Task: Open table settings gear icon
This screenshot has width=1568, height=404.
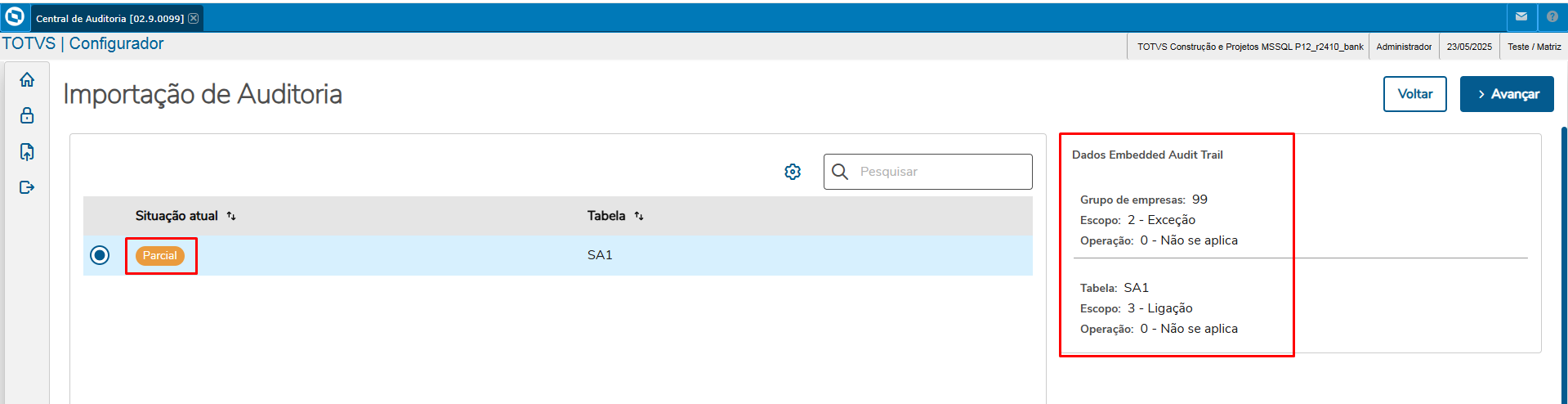Action: click(x=793, y=172)
